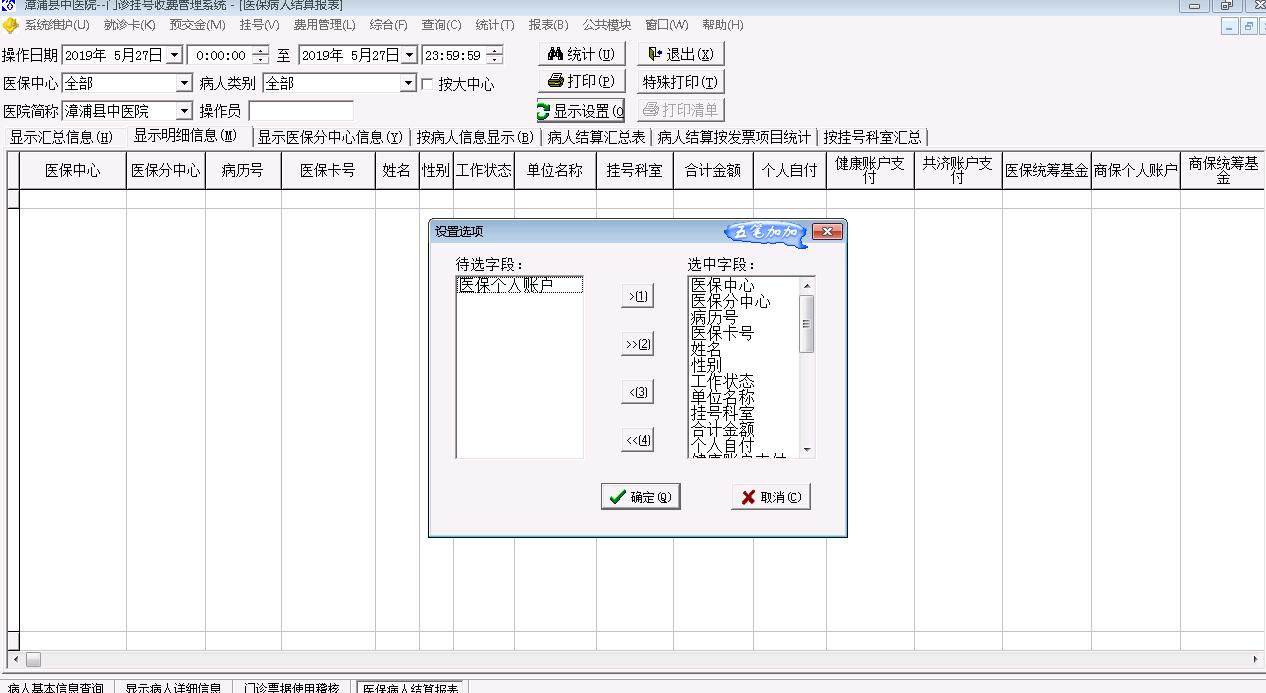Click the 五笔加加 input method badge

[765, 233]
